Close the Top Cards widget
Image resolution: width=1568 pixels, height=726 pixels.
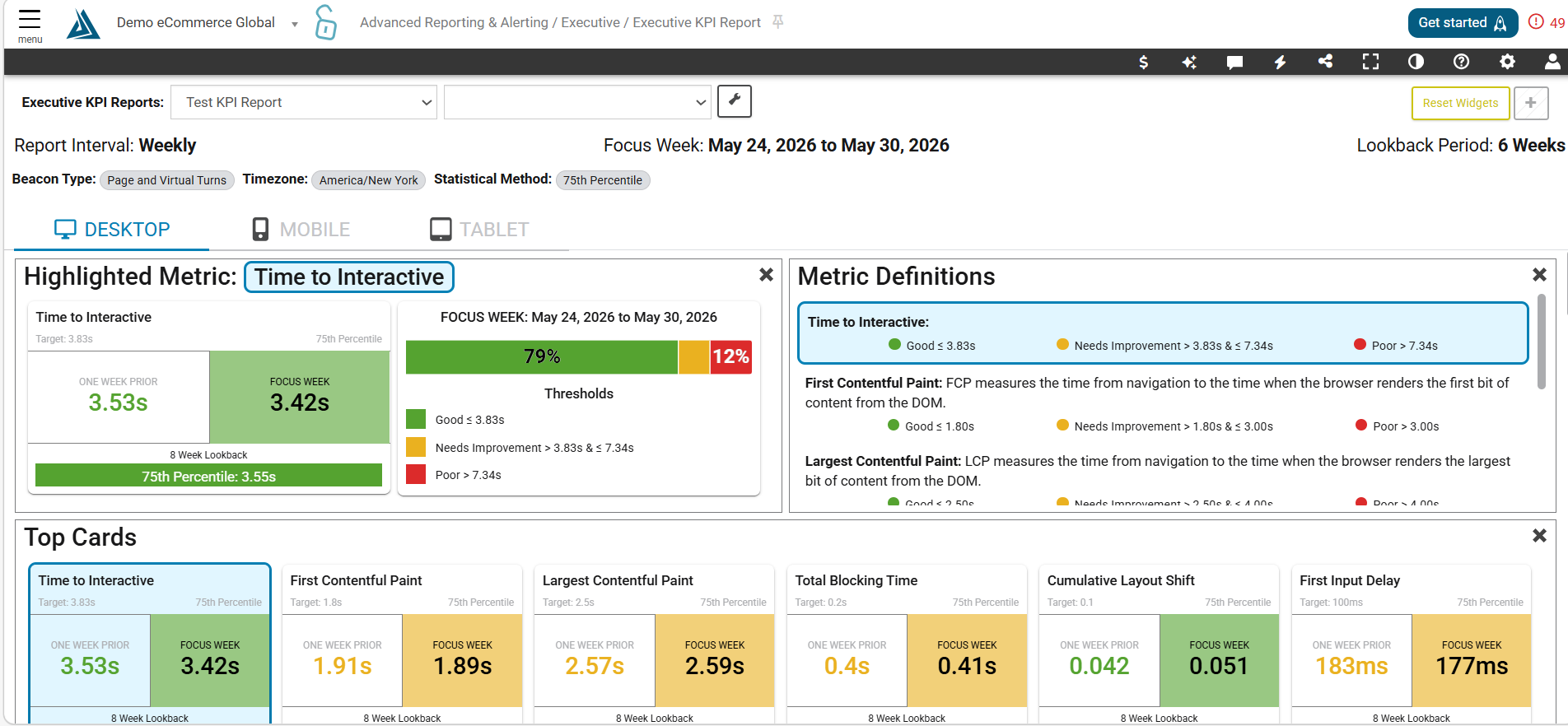1539,536
